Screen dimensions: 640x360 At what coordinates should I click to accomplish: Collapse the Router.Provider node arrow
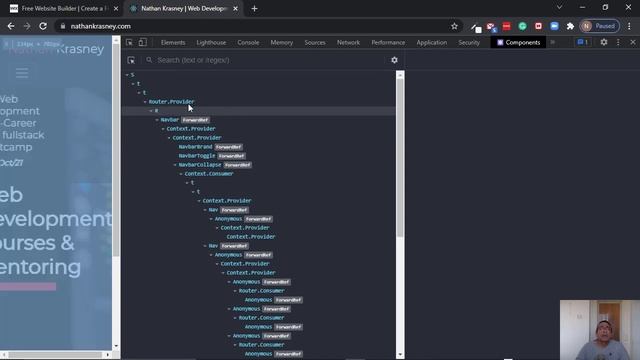(145, 102)
